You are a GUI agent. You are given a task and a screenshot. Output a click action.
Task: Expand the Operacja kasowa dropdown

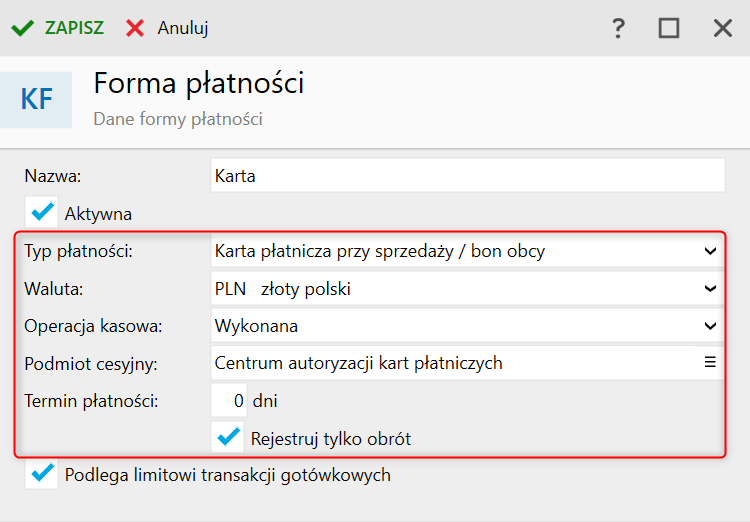(710, 326)
